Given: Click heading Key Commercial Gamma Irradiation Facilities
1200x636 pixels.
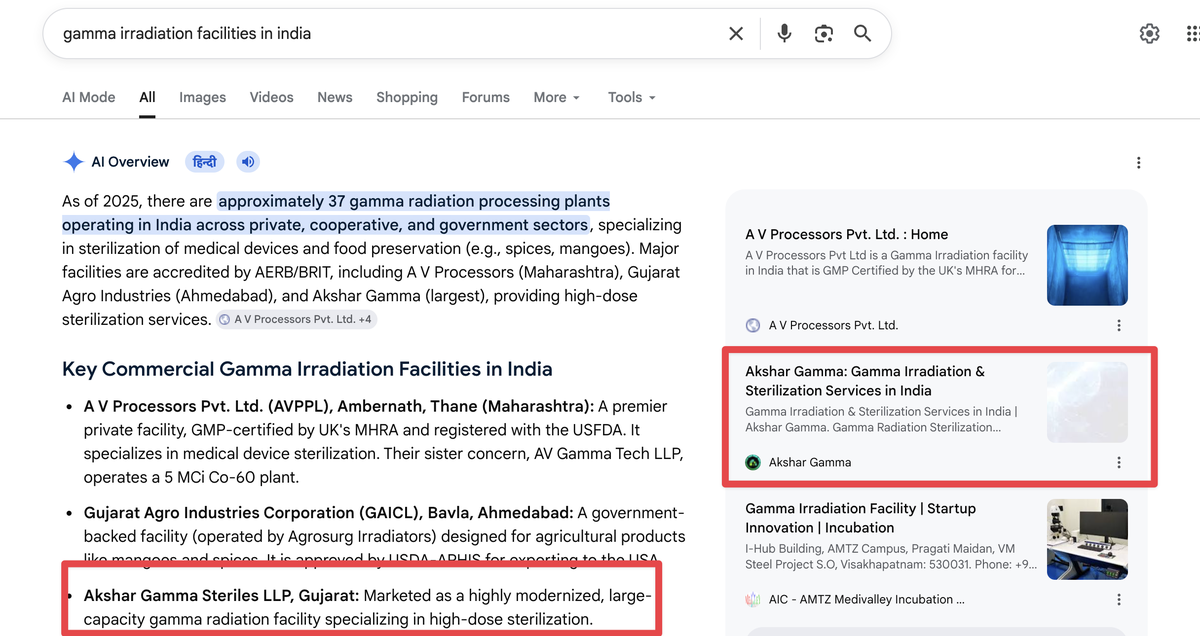Looking at the screenshot, I should point(307,369).
